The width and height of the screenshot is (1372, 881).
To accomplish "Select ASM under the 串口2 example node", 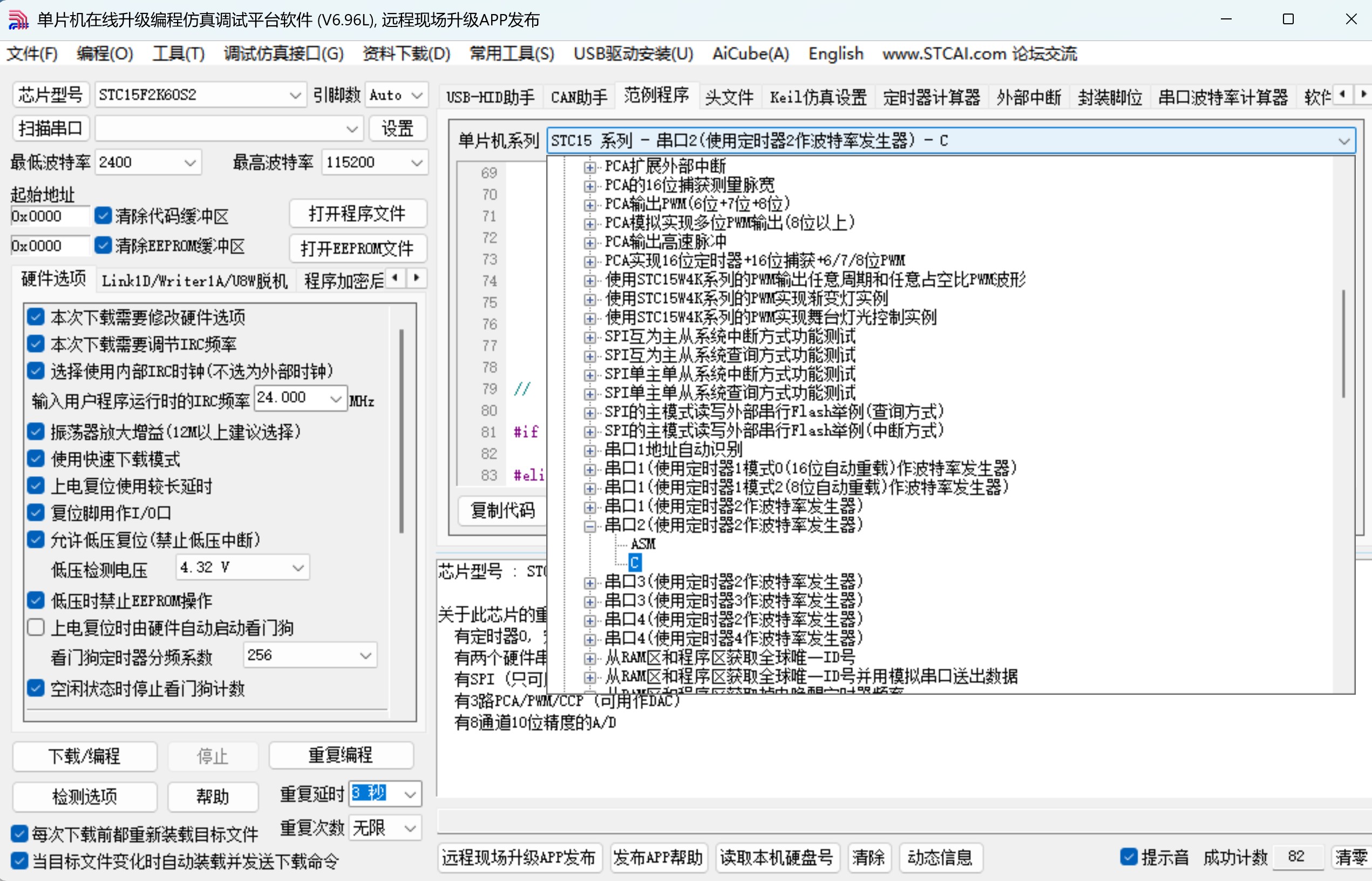I will [x=643, y=544].
